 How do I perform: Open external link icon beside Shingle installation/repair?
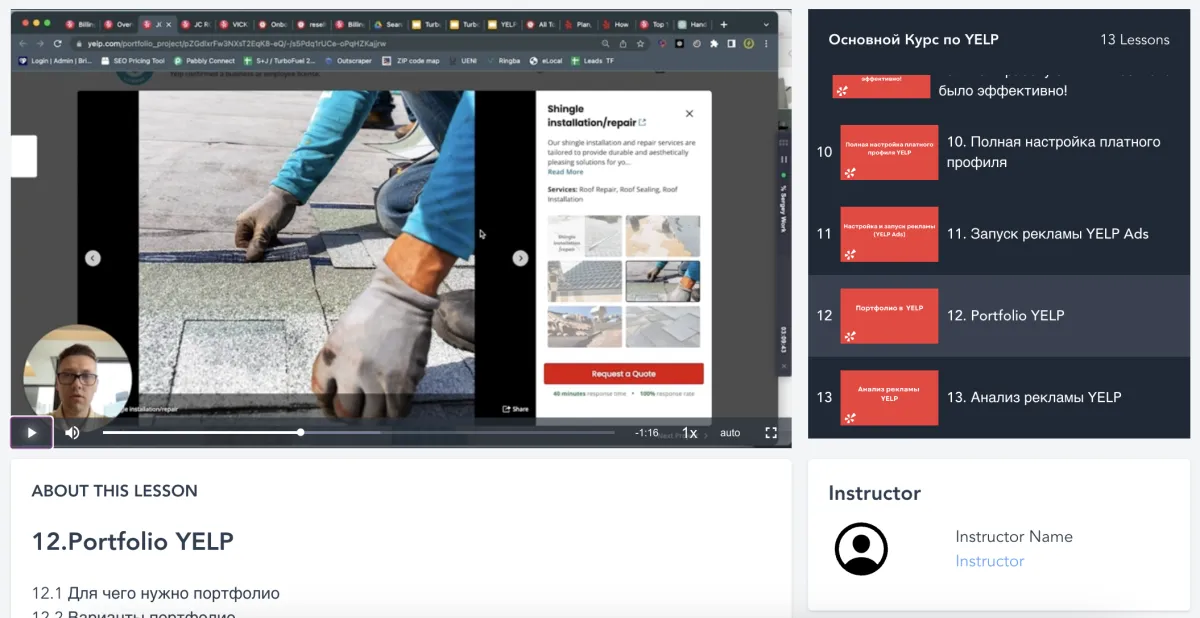coord(642,123)
